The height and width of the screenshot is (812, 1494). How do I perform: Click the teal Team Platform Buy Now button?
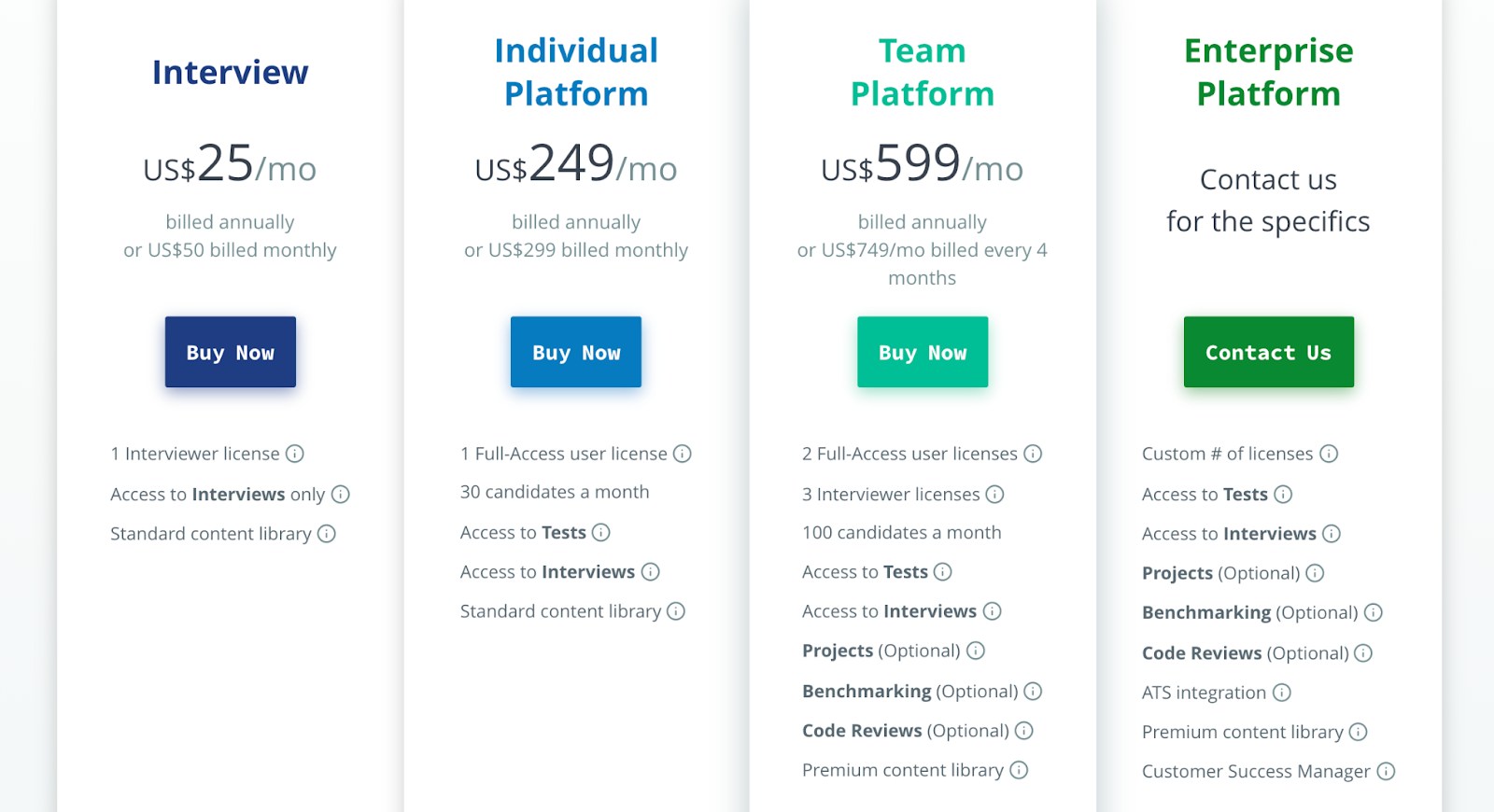[x=923, y=352]
